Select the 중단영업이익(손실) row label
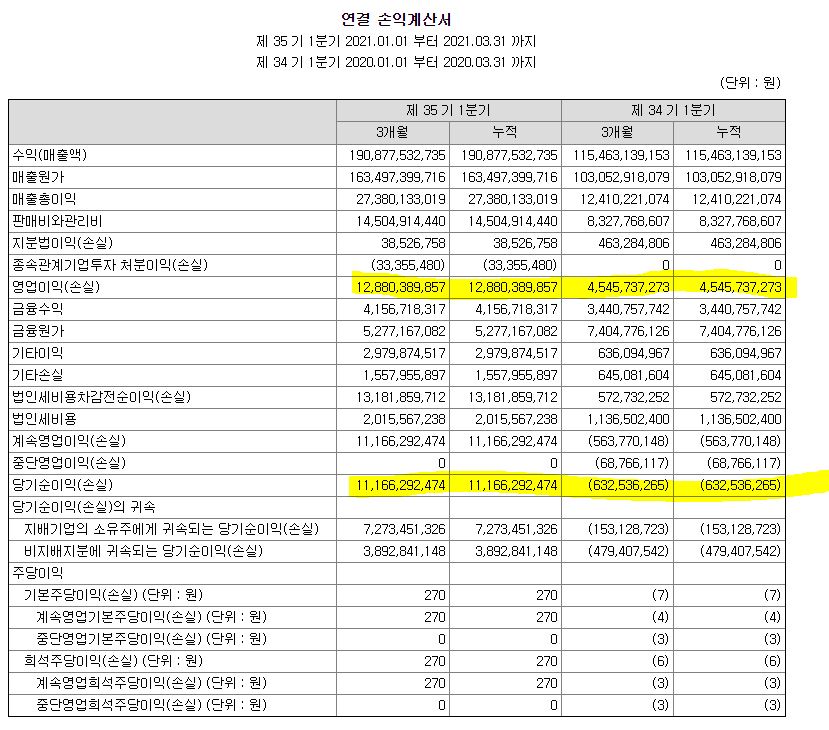This screenshot has width=829, height=730. coord(69,463)
